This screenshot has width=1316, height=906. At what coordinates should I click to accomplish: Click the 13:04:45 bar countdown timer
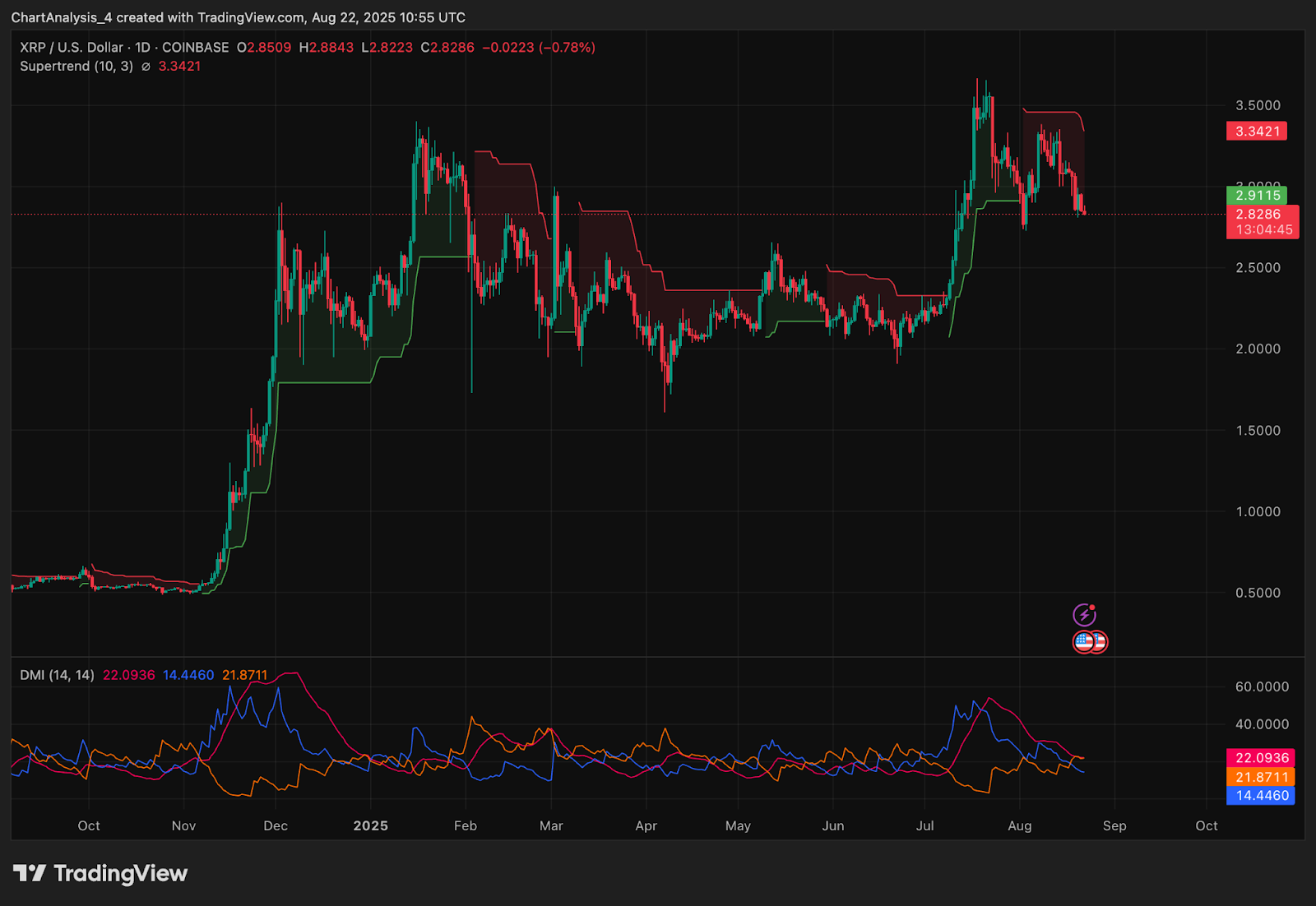click(1263, 230)
